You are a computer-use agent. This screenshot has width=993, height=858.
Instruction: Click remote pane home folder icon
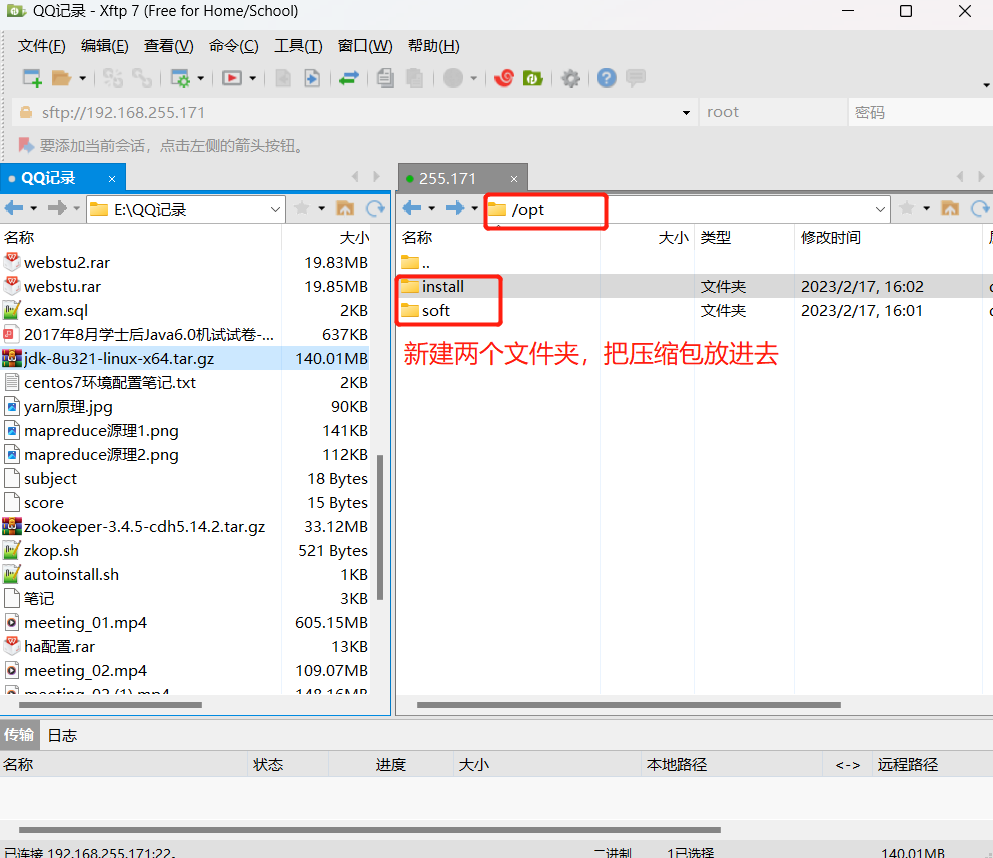click(950, 208)
